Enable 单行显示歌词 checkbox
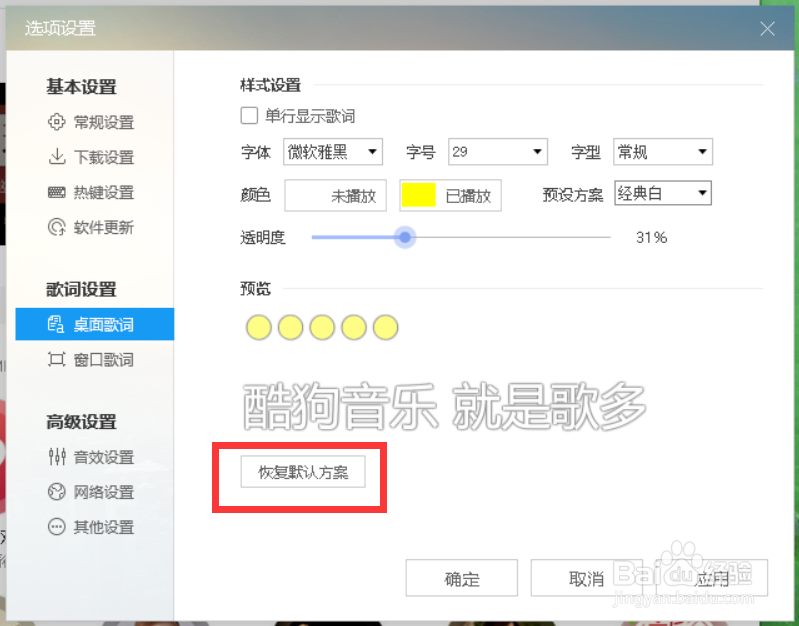 [249, 116]
